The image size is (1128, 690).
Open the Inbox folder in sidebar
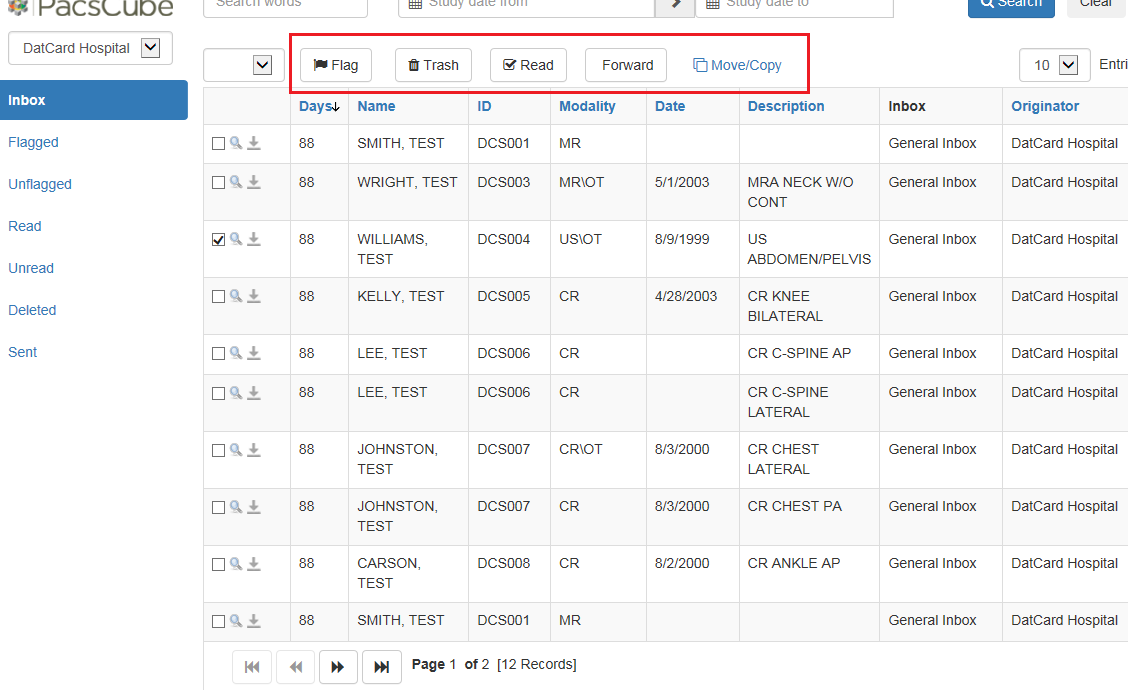pyautogui.click(x=94, y=100)
